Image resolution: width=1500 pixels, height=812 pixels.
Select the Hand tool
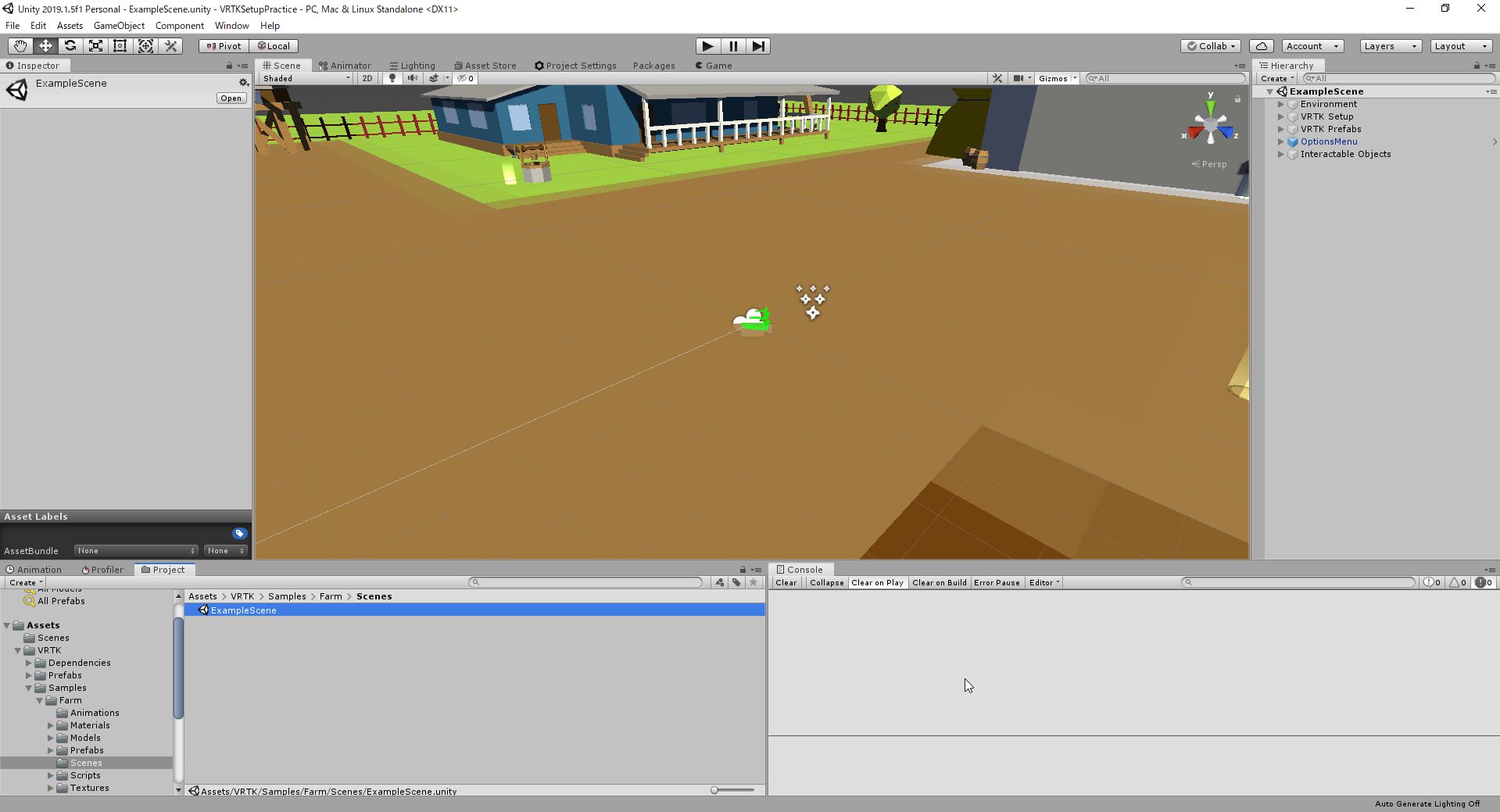tap(20, 46)
